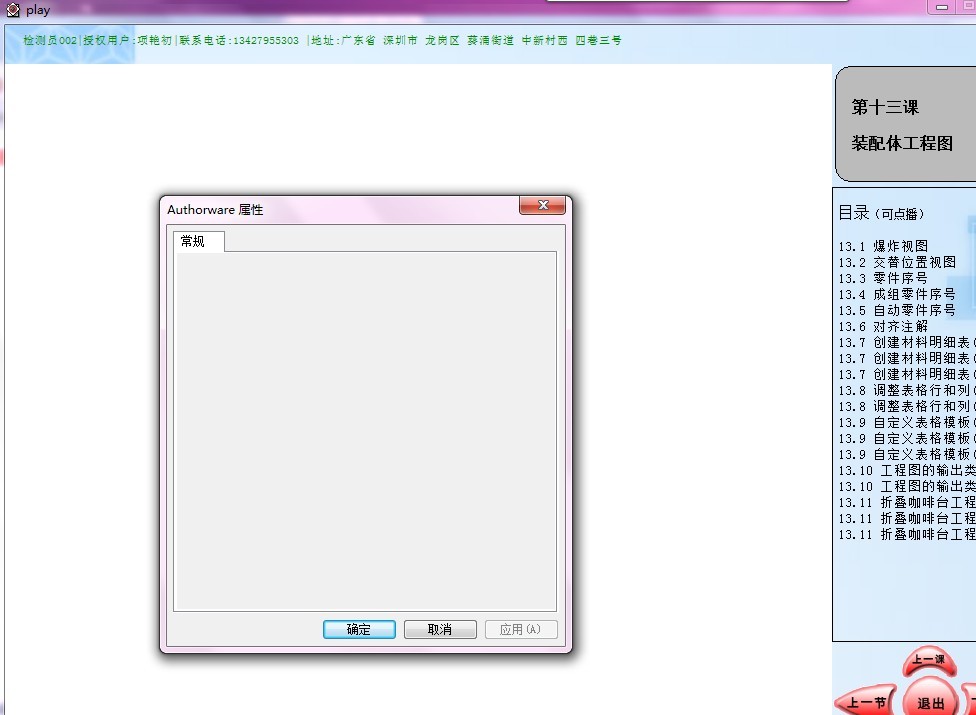This screenshot has height=715, width=976.
Task: Click the 第十三课 装配体工程图 title panel
Action: (x=905, y=124)
